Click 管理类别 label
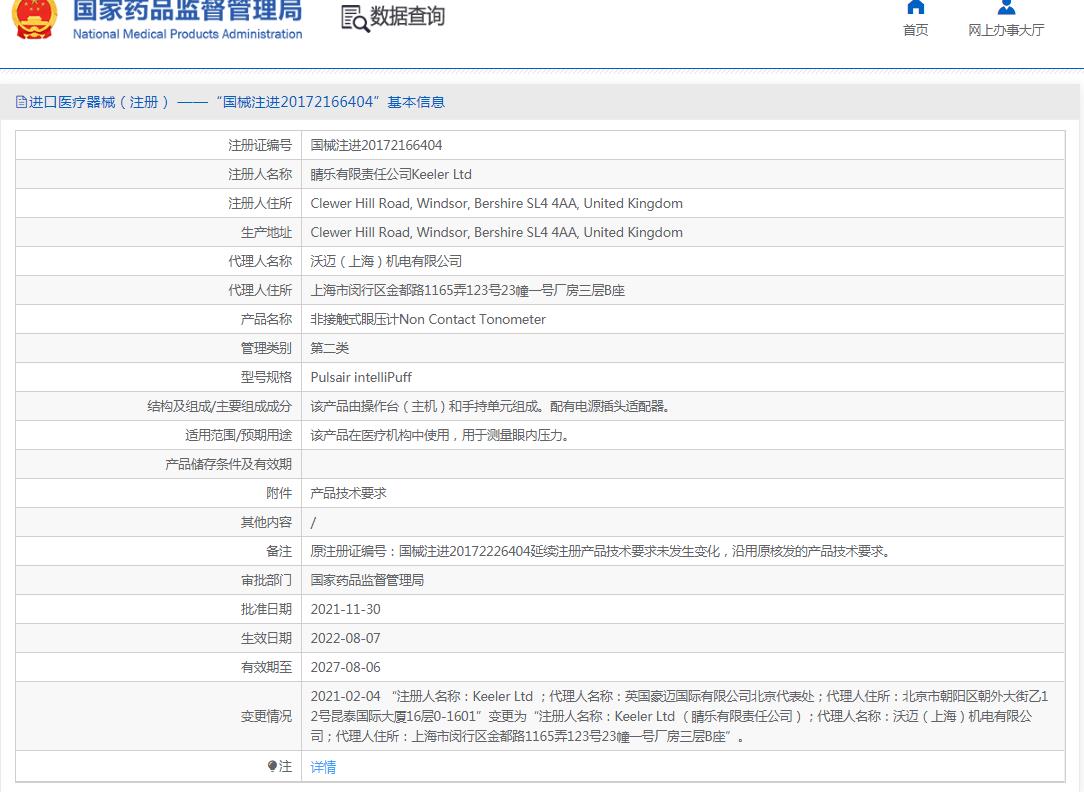The height and width of the screenshot is (792, 1084). coord(266,348)
